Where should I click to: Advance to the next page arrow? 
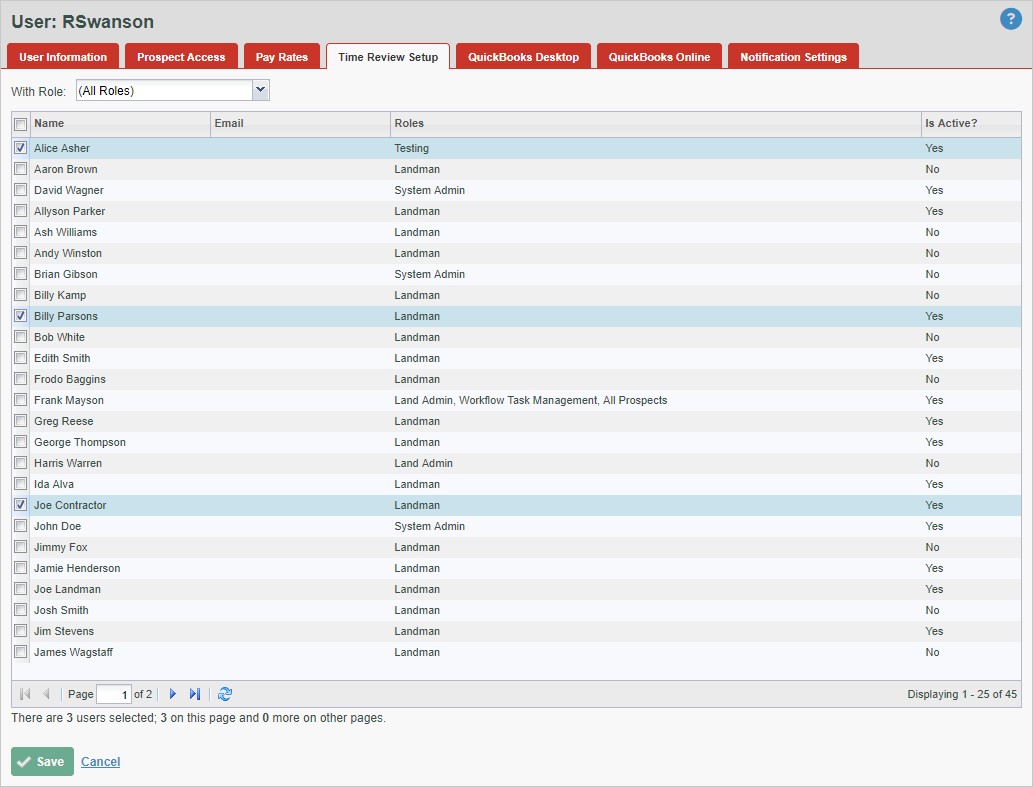[x=173, y=694]
